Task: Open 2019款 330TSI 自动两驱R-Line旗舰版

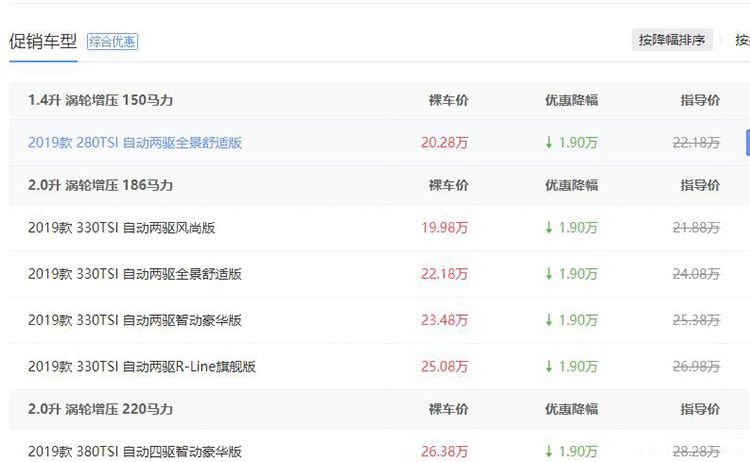Action: [142, 366]
